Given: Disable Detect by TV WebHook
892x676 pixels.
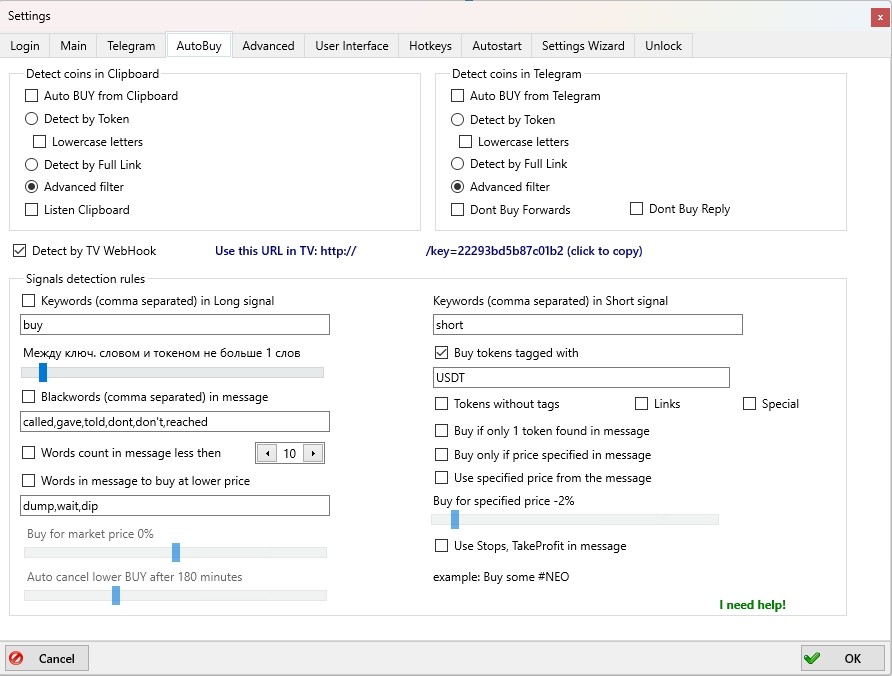Looking at the screenshot, I should pyautogui.click(x=18, y=250).
